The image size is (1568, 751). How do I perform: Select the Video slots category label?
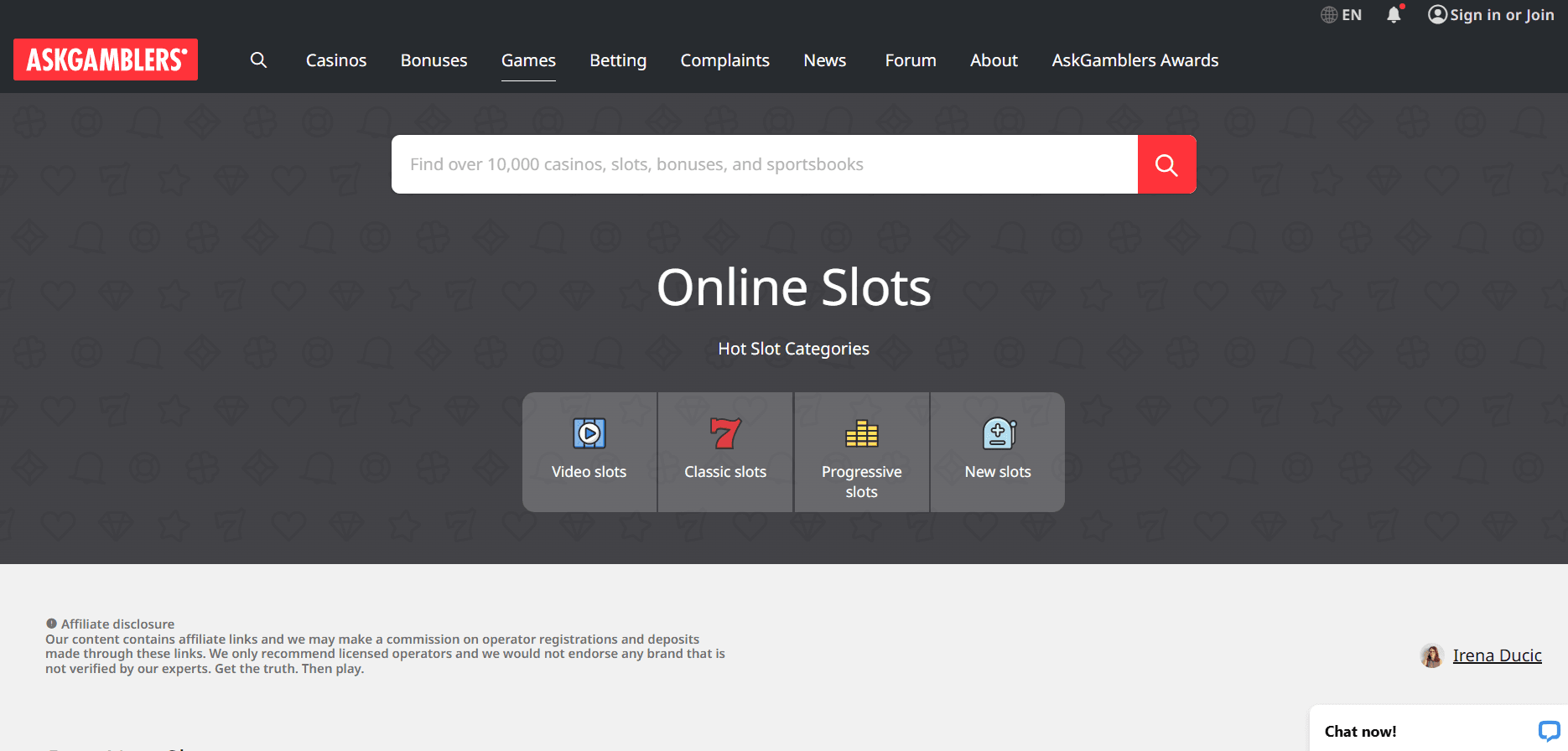coord(589,472)
